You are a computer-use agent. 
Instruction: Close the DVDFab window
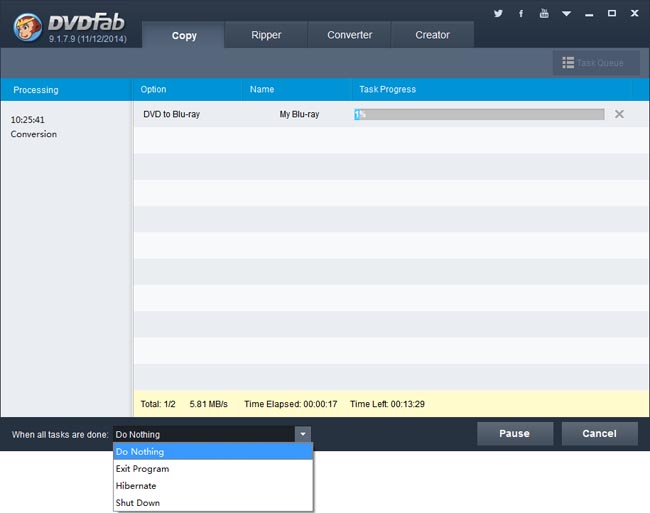(634, 13)
